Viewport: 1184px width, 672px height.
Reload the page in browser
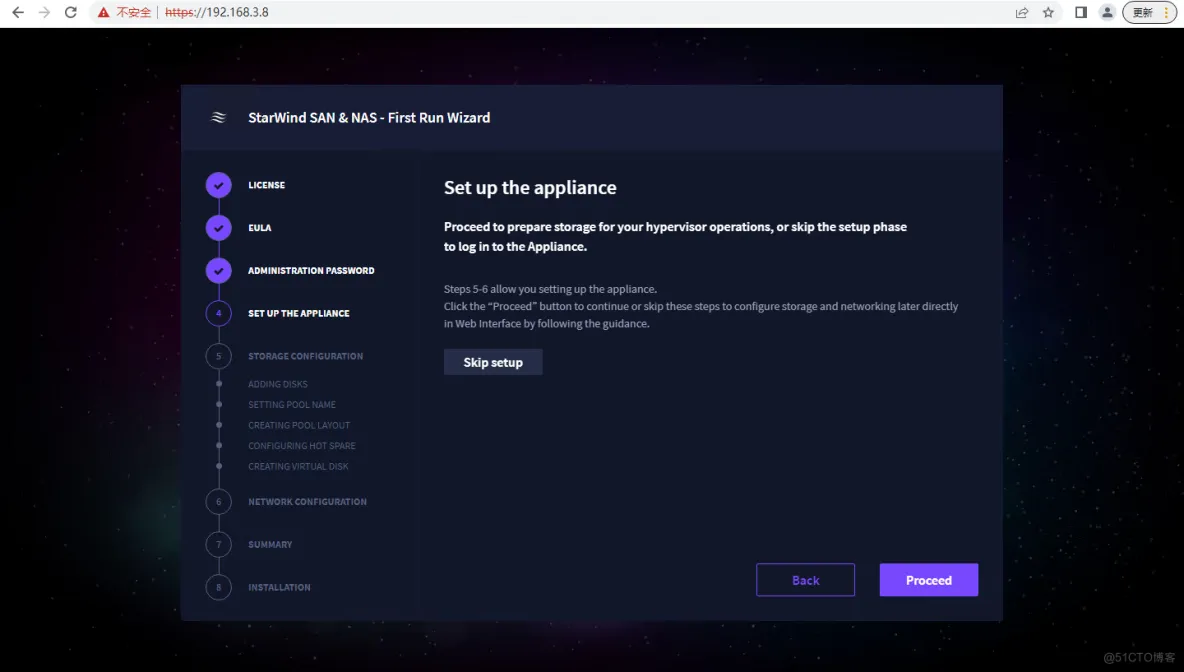[x=70, y=13]
